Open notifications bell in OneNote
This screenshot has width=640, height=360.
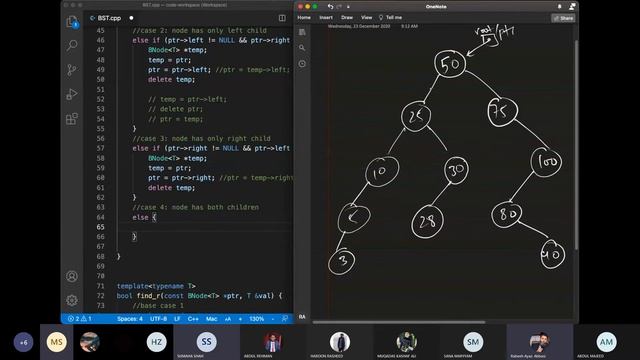tap(560, 7)
